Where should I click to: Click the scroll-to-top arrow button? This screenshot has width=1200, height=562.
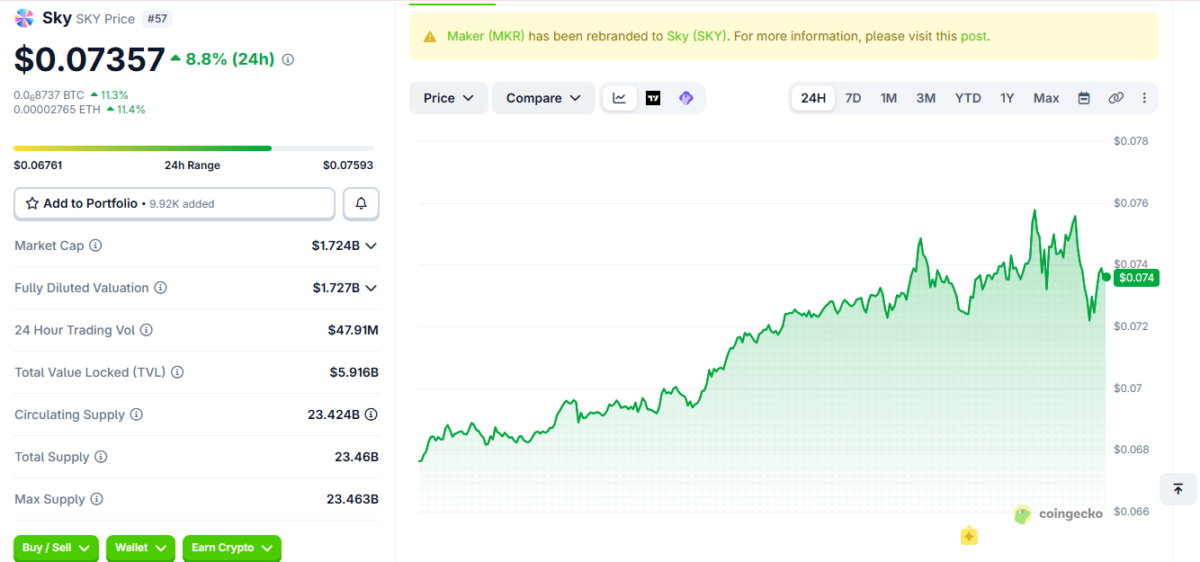[1177, 489]
